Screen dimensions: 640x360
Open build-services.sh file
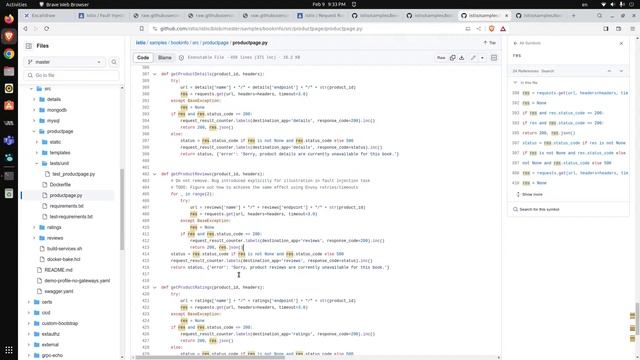(64, 249)
